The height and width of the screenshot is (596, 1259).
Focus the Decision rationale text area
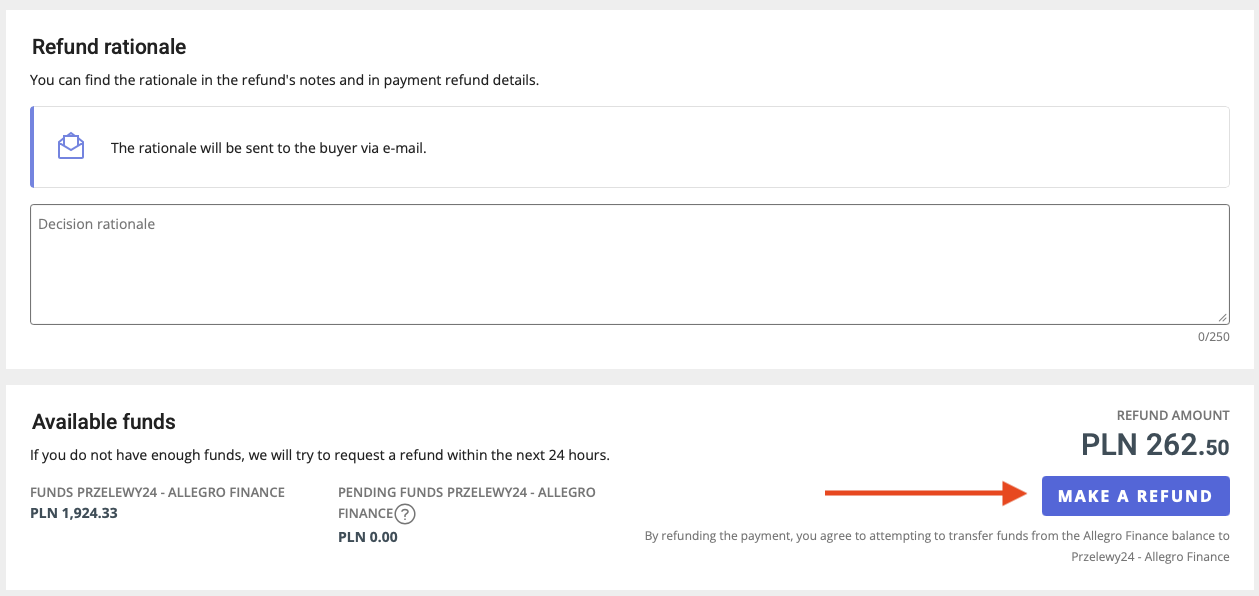point(629,265)
